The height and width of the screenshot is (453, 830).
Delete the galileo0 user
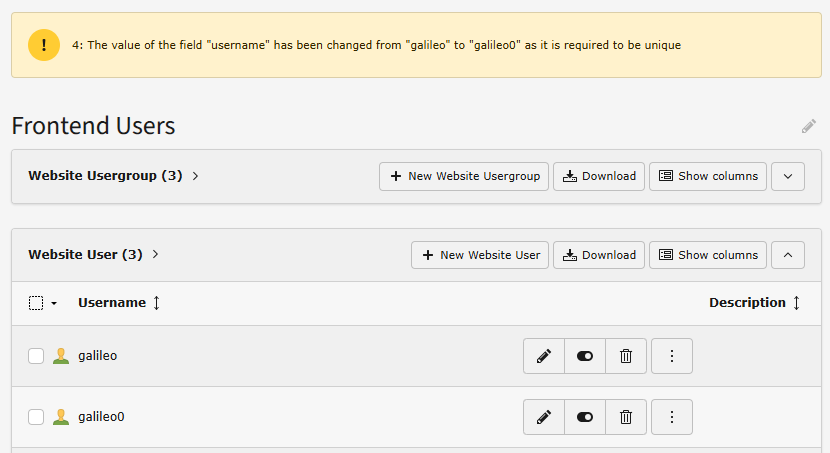pos(626,417)
